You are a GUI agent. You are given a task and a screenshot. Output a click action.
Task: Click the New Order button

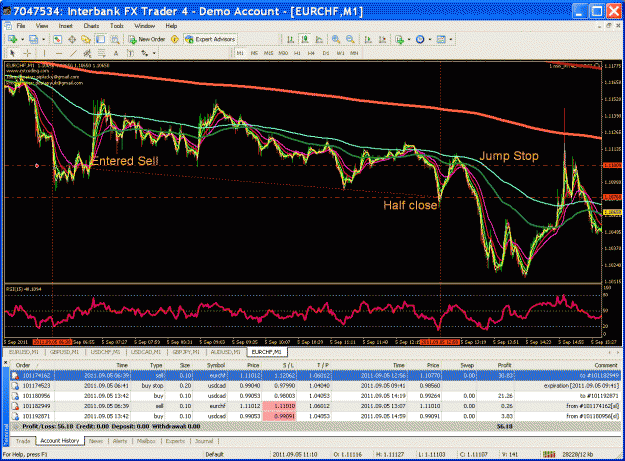point(146,39)
